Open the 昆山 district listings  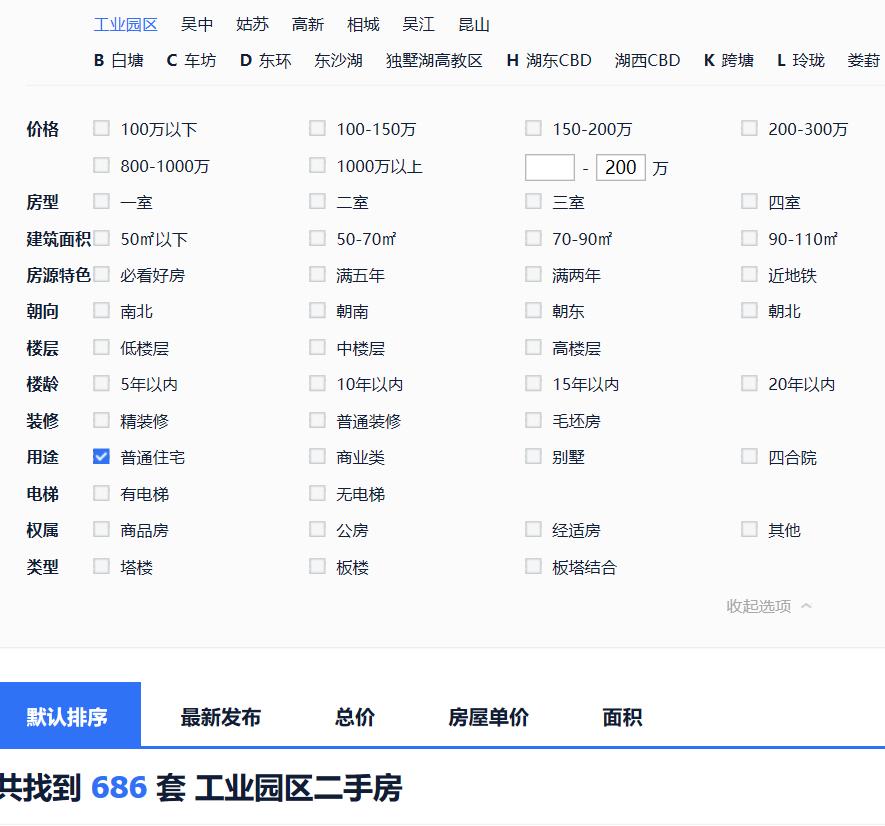[x=474, y=24]
